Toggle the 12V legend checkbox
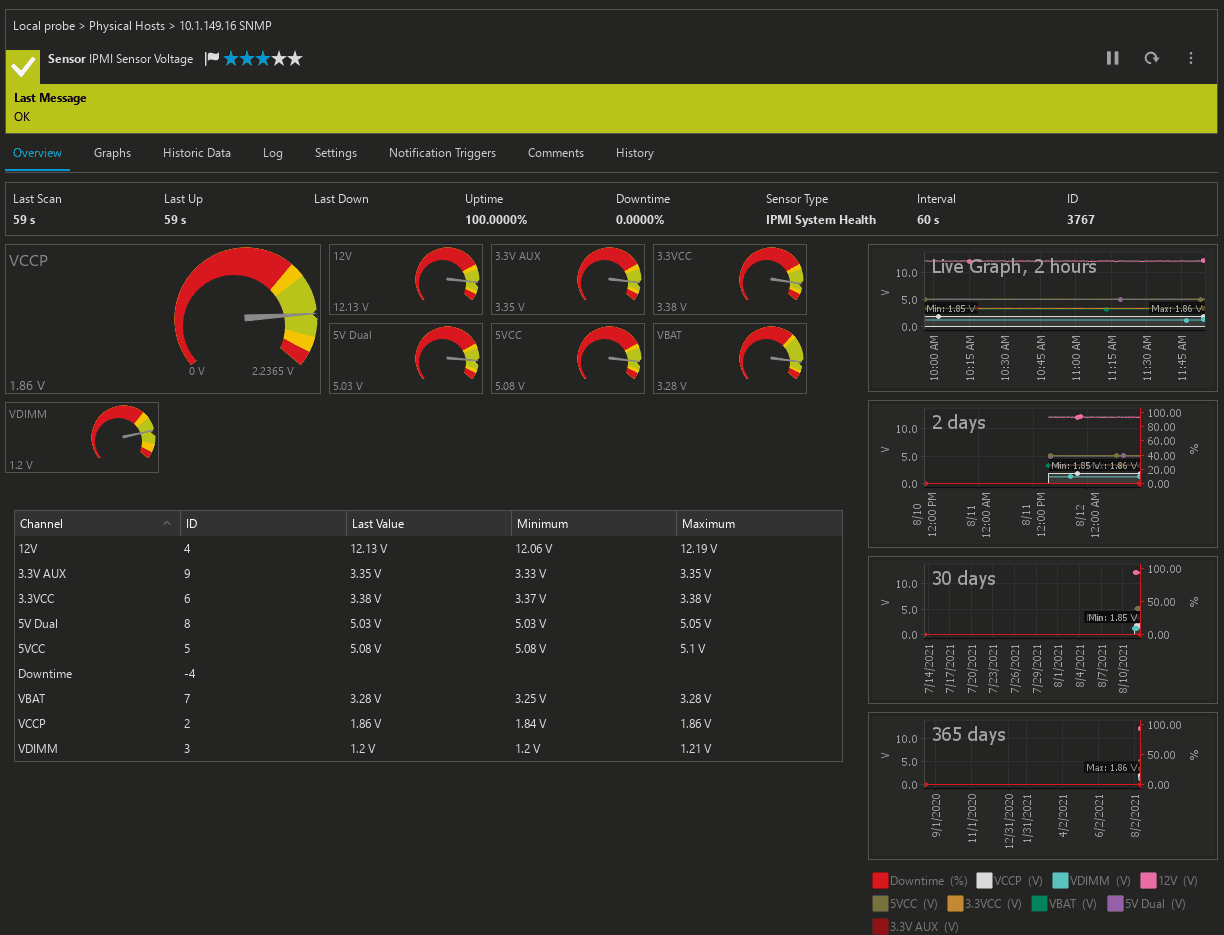Screen dimensions: 1224x935 point(1148,881)
